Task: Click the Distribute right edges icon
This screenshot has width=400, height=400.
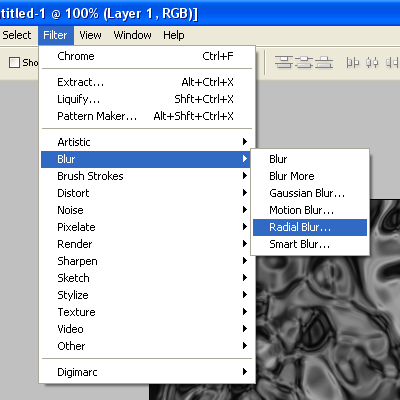Action: click(x=392, y=62)
